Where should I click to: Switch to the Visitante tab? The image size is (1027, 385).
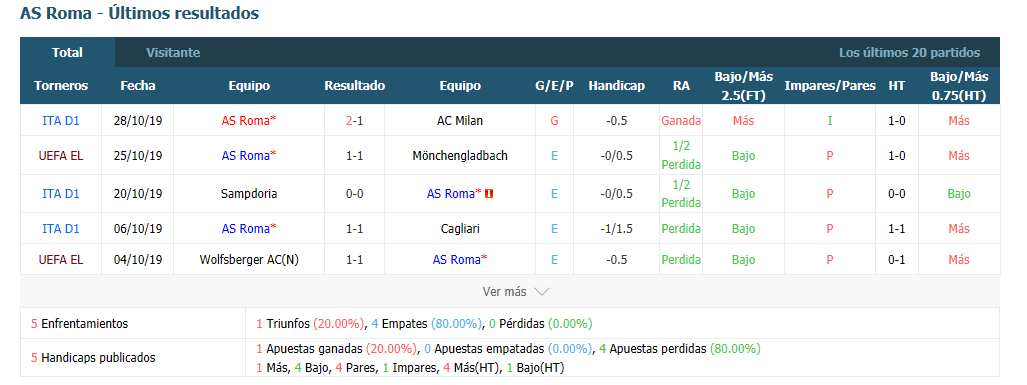pyautogui.click(x=173, y=52)
